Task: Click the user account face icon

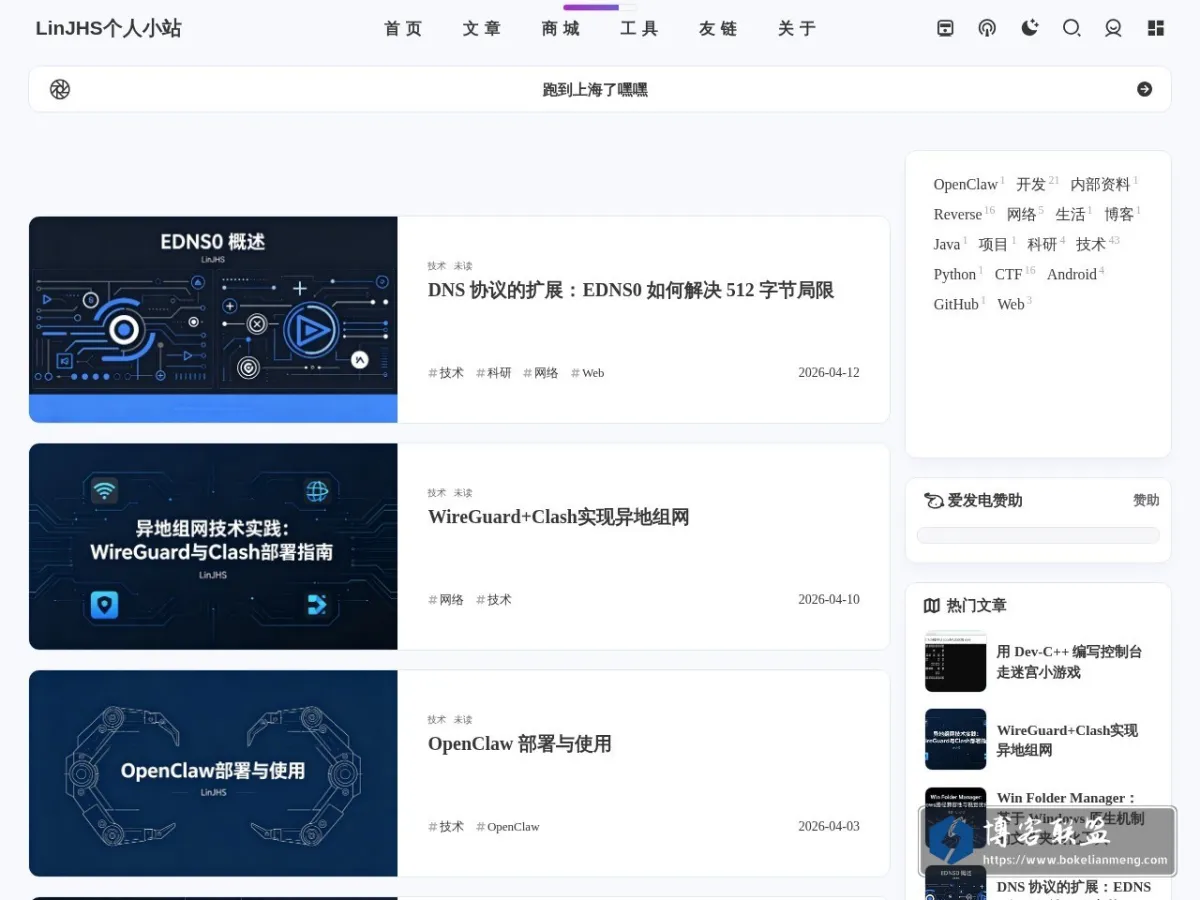Action: [1113, 28]
